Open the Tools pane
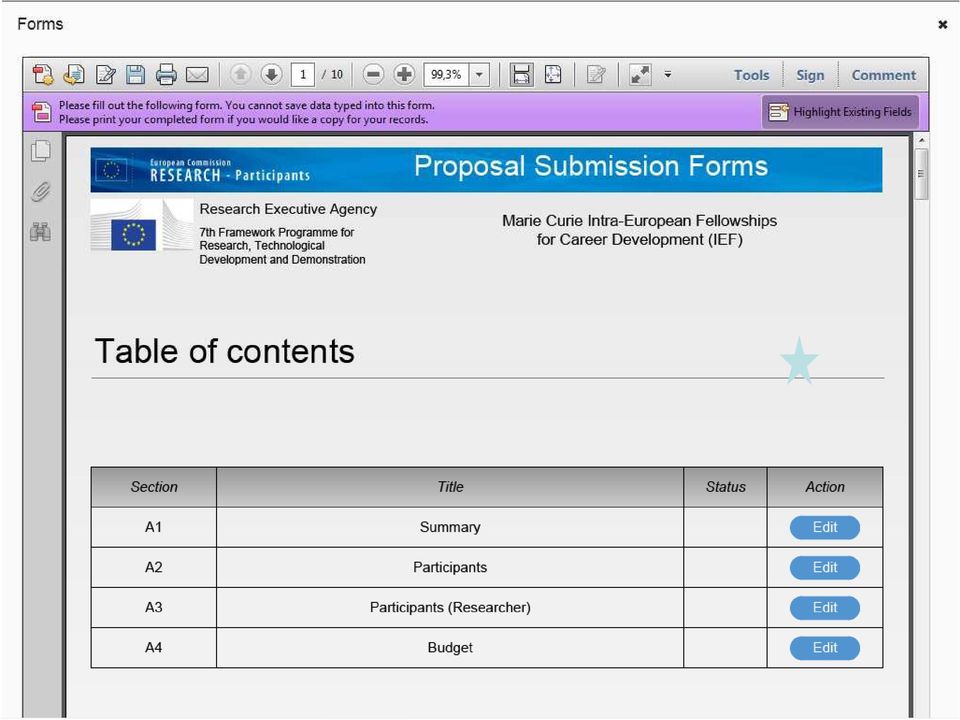Screen dimensions: 960x720 point(751,75)
